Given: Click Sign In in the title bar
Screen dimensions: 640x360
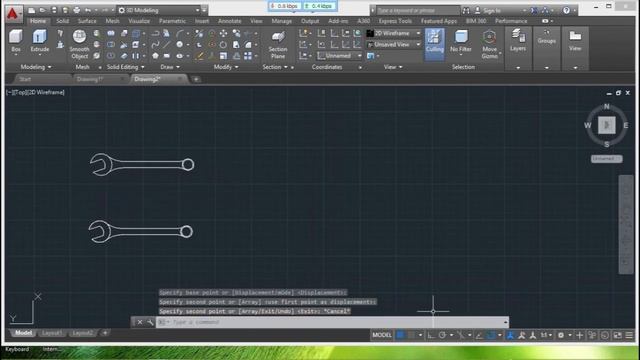Looking at the screenshot, I should (x=492, y=10).
